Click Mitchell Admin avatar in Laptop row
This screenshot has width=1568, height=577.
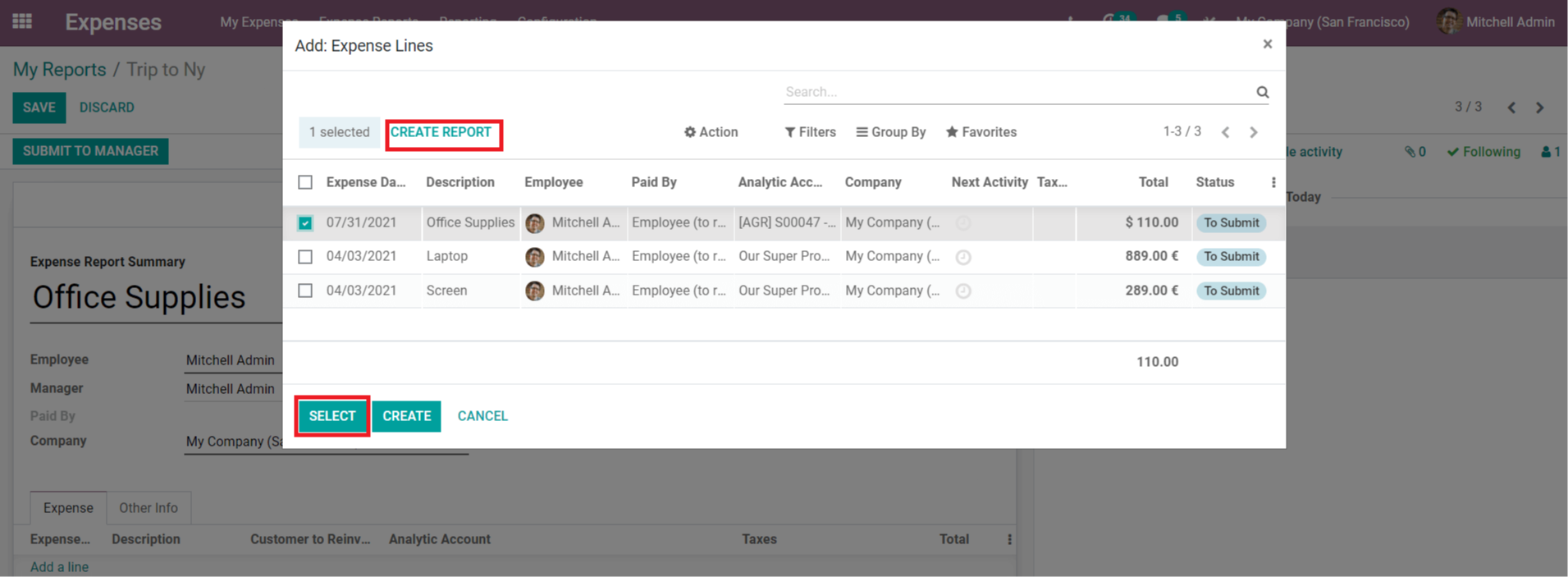535,257
